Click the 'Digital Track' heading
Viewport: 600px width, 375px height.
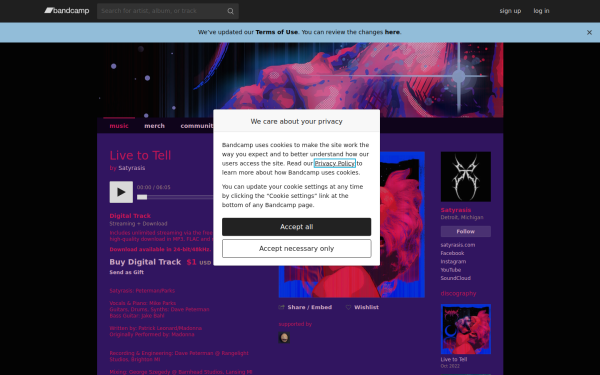130,216
